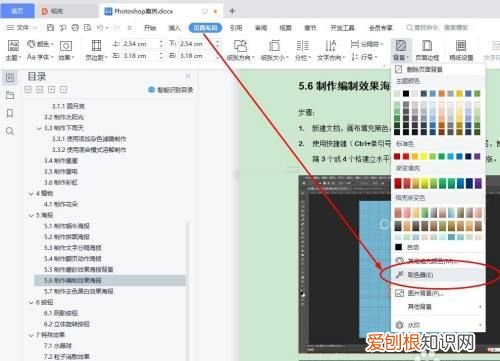Collapse the chapter 5 outline node
The image size is (500, 361).
pyautogui.click(x=31, y=215)
